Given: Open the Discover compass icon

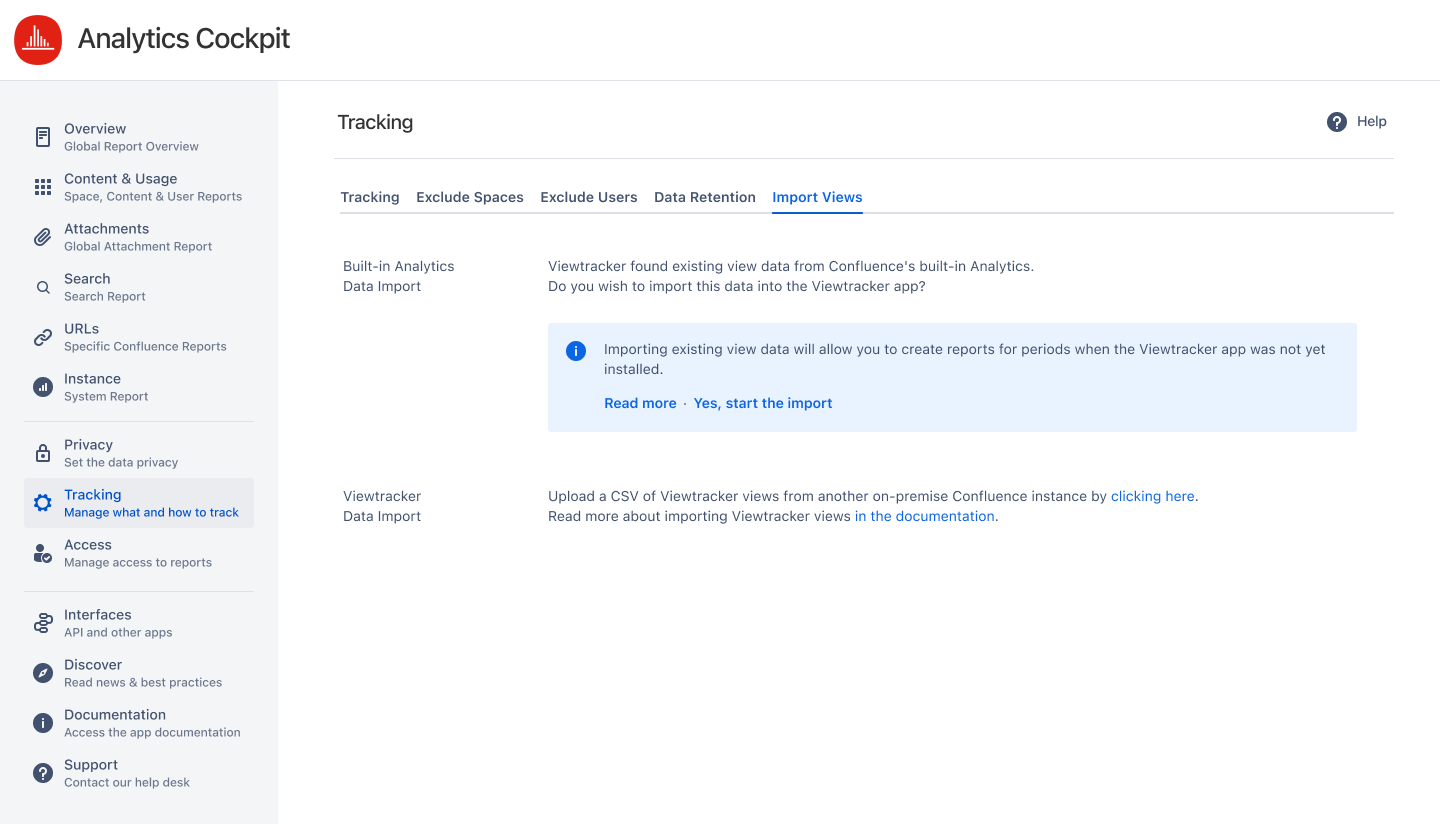Looking at the screenshot, I should coord(43,672).
